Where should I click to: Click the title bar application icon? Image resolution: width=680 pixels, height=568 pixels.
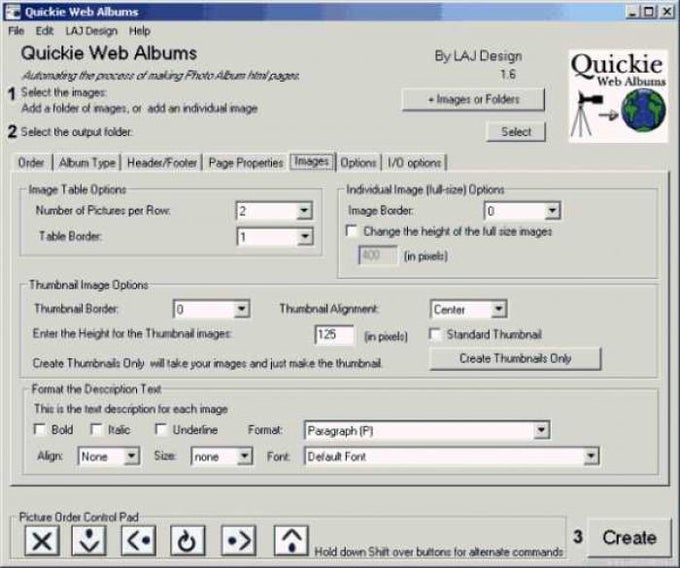pyautogui.click(x=13, y=12)
